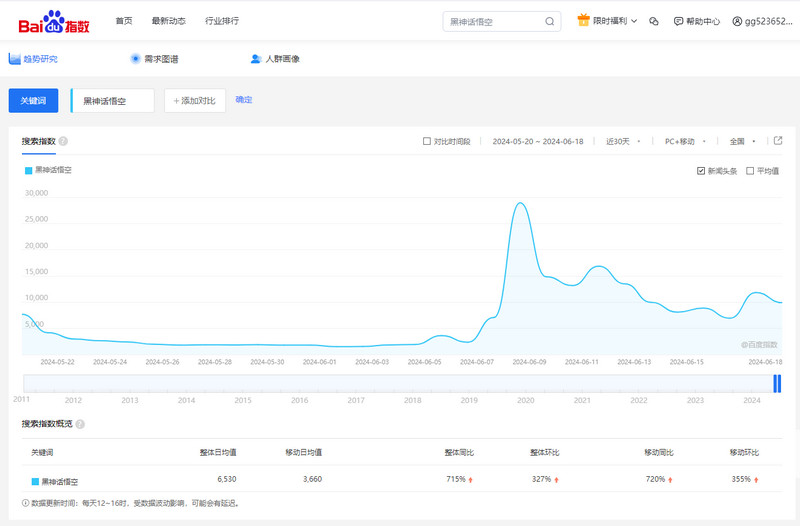Click the red up arrow next to 355%
This screenshot has width=800, height=526.
(x=756, y=480)
